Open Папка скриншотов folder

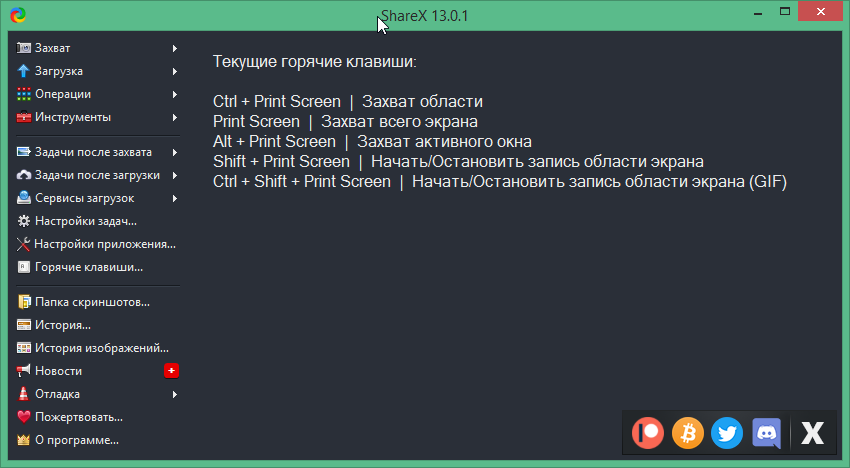point(92,302)
